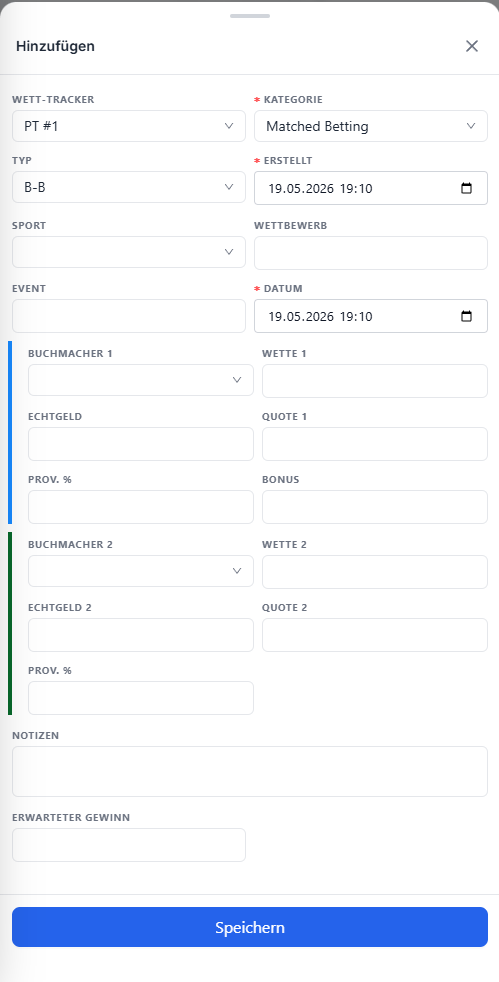Close the Hinzufügen dialog
This screenshot has height=982, width=499.
pos(471,46)
